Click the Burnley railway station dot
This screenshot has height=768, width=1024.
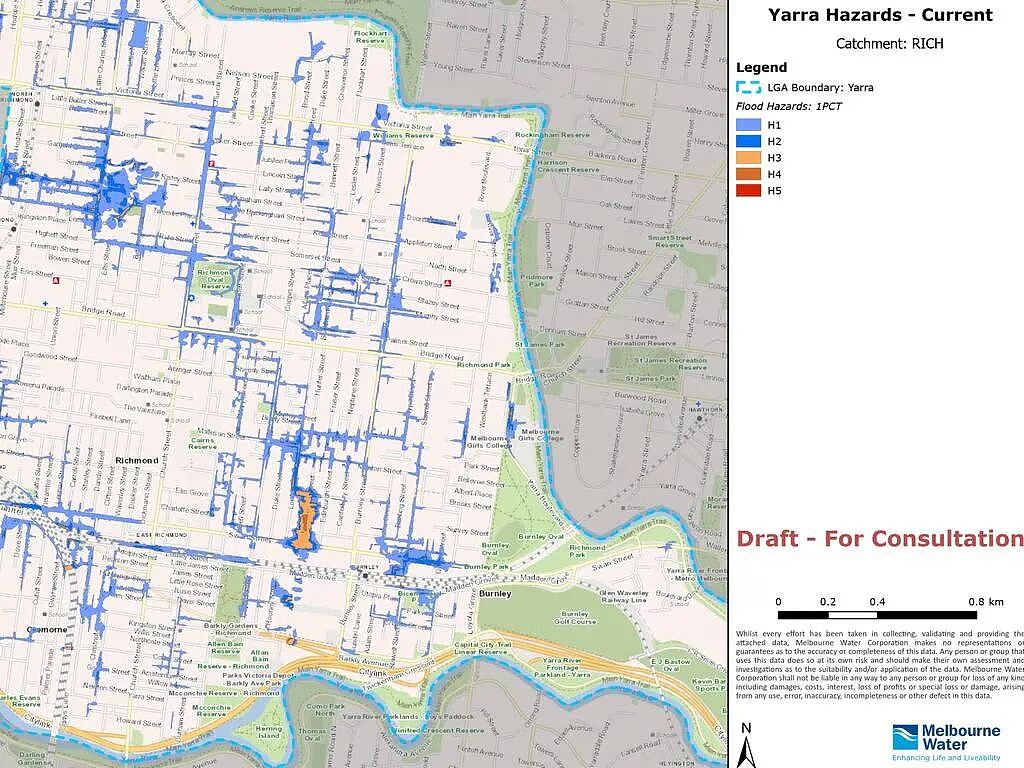366,576
